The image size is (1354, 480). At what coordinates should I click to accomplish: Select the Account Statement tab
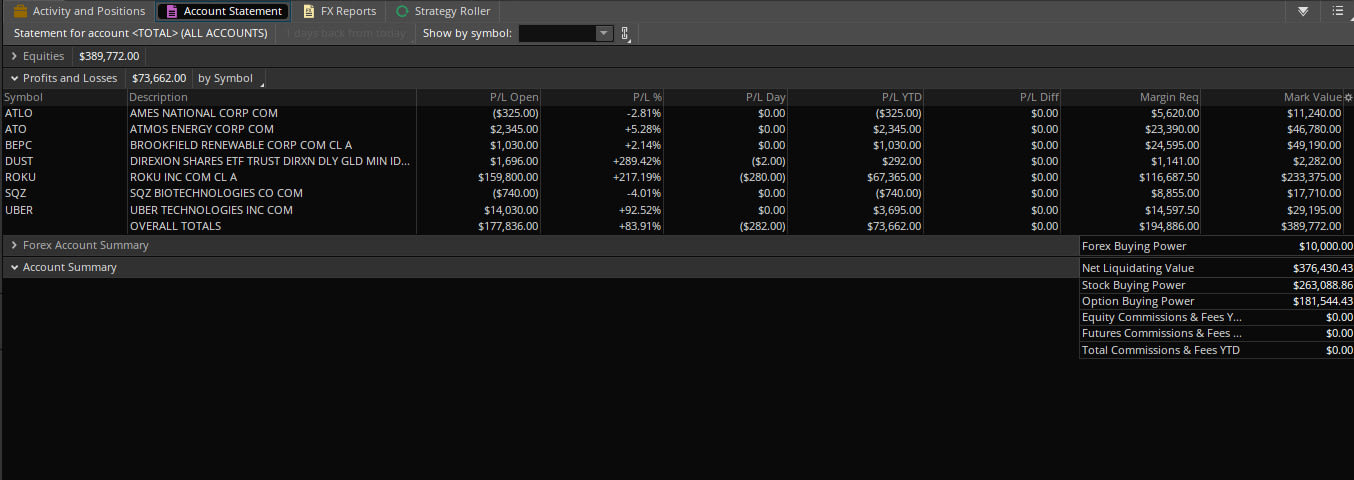coord(223,11)
